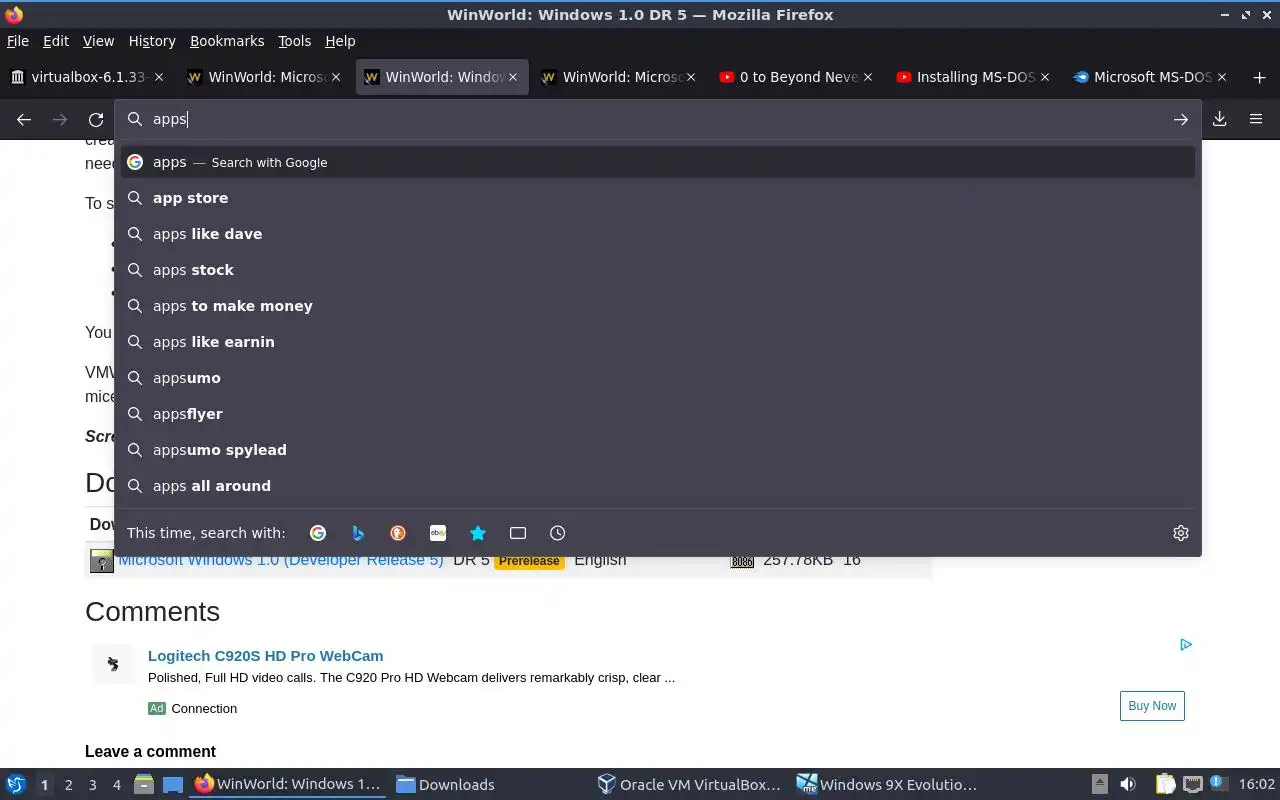Choose the 'apps like dave' suggestion
The width and height of the screenshot is (1280, 800).
(658, 234)
